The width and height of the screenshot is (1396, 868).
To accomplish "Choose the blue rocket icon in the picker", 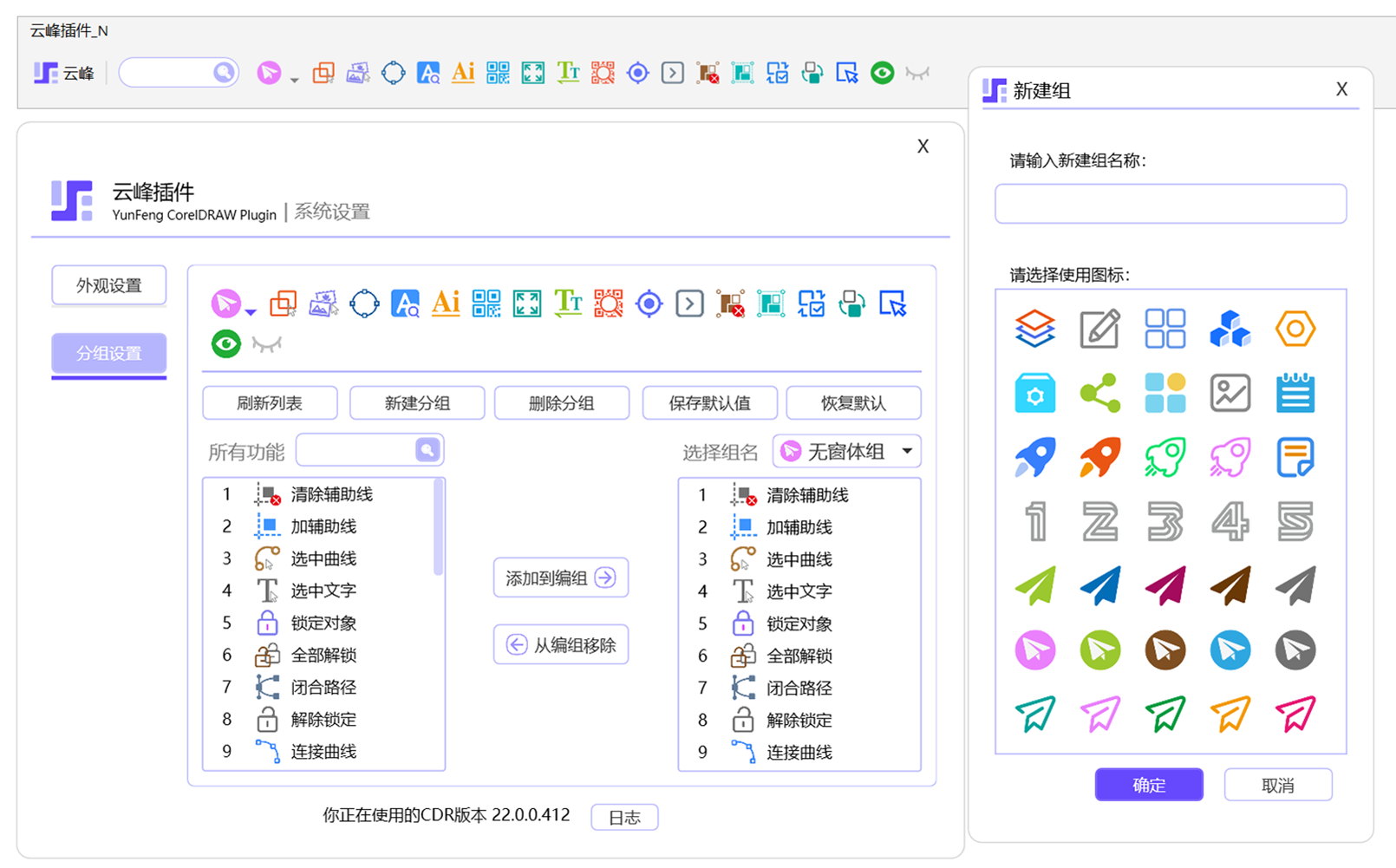I will pos(1034,458).
